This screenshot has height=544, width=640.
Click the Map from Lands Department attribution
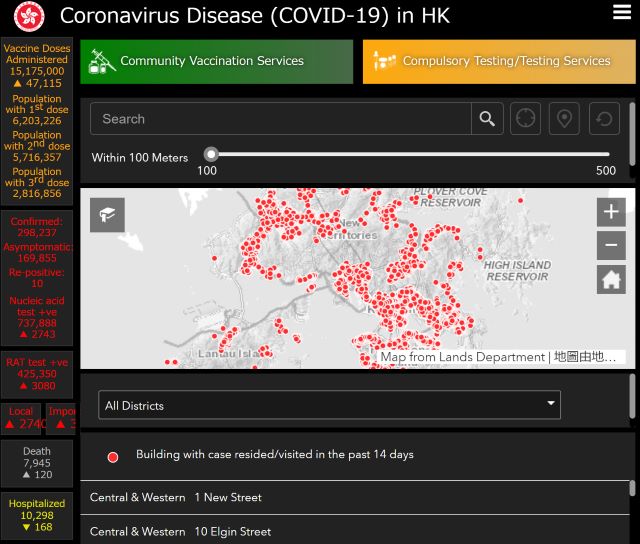tap(500, 357)
